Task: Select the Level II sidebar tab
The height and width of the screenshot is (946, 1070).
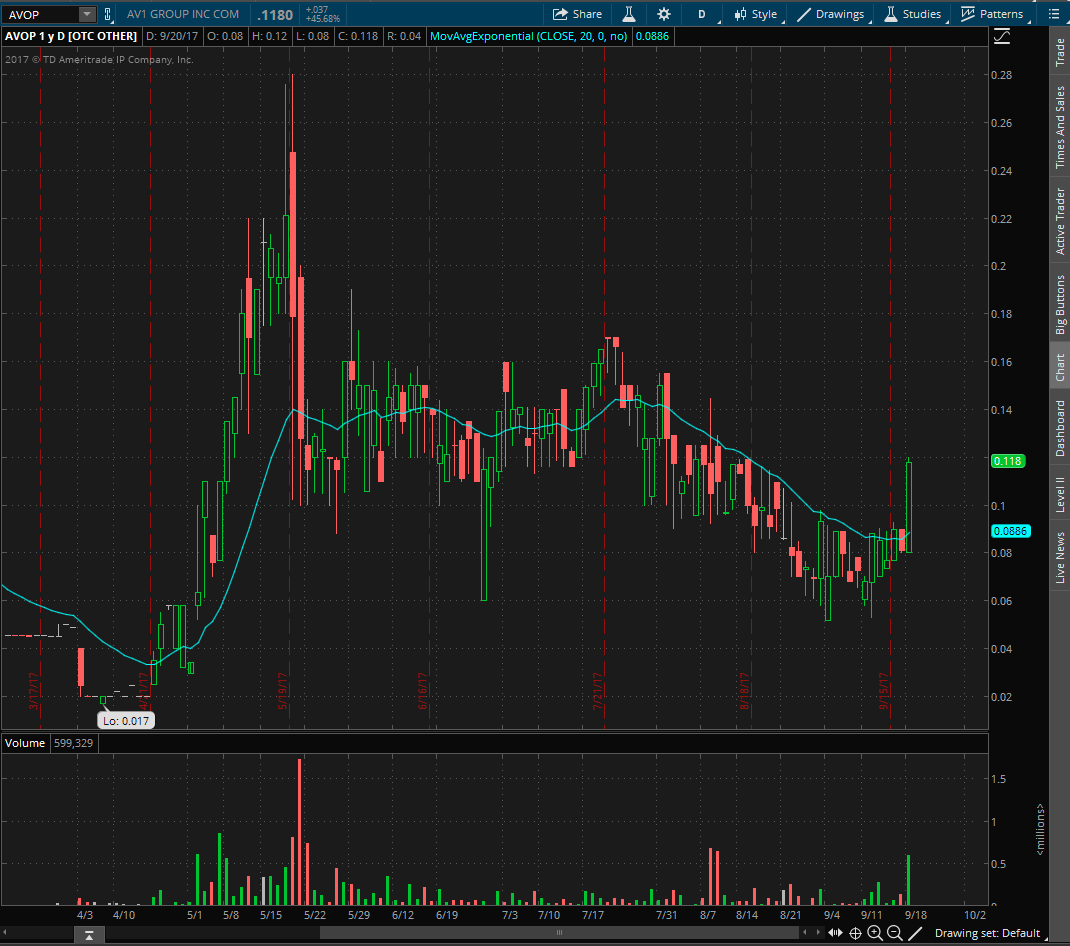Action: coord(1060,494)
